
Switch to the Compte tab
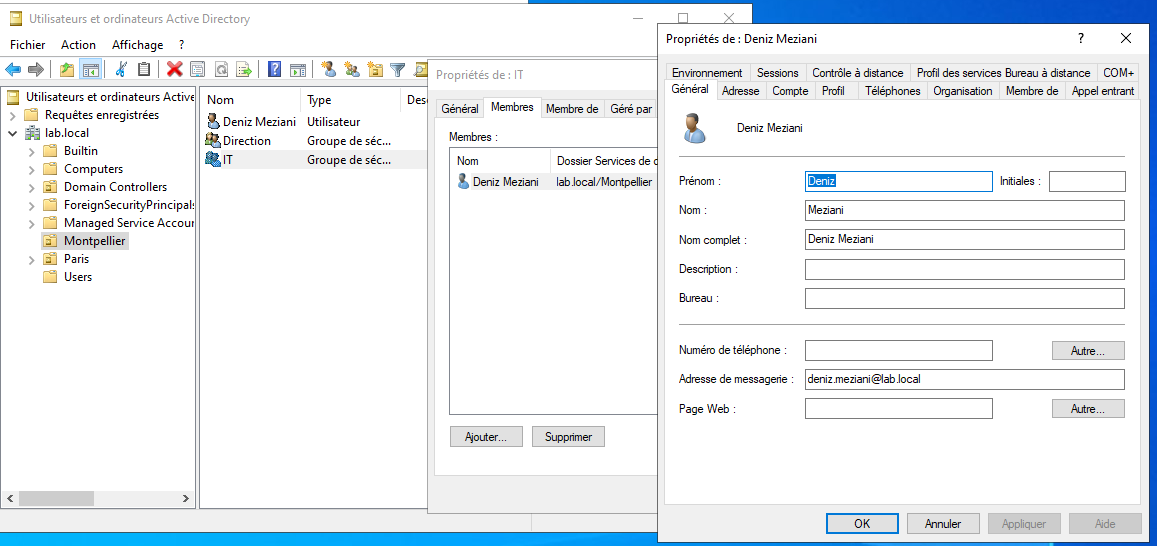pyautogui.click(x=790, y=91)
